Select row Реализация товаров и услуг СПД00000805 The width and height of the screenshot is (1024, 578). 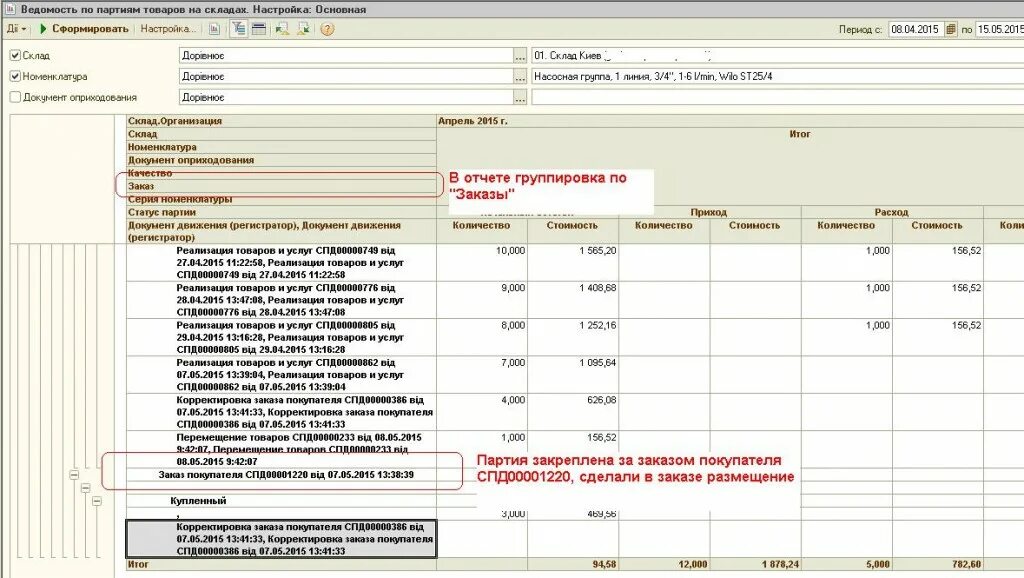tap(281, 337)
